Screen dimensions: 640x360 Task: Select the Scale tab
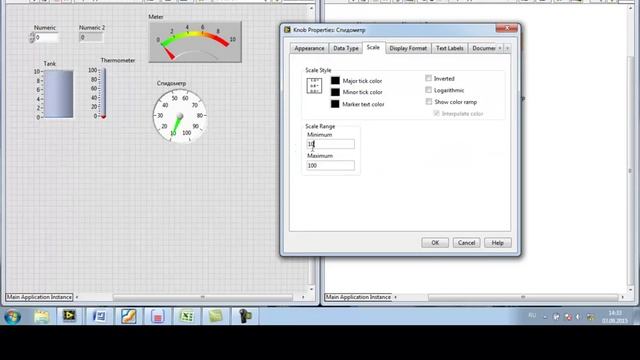pos(373,47)
